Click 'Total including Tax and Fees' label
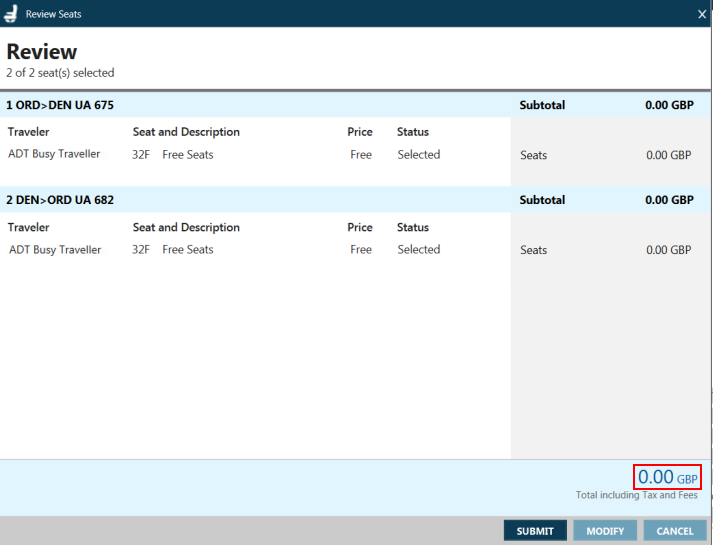Screen dimensions: 713x545 click(x=636, y=495)
